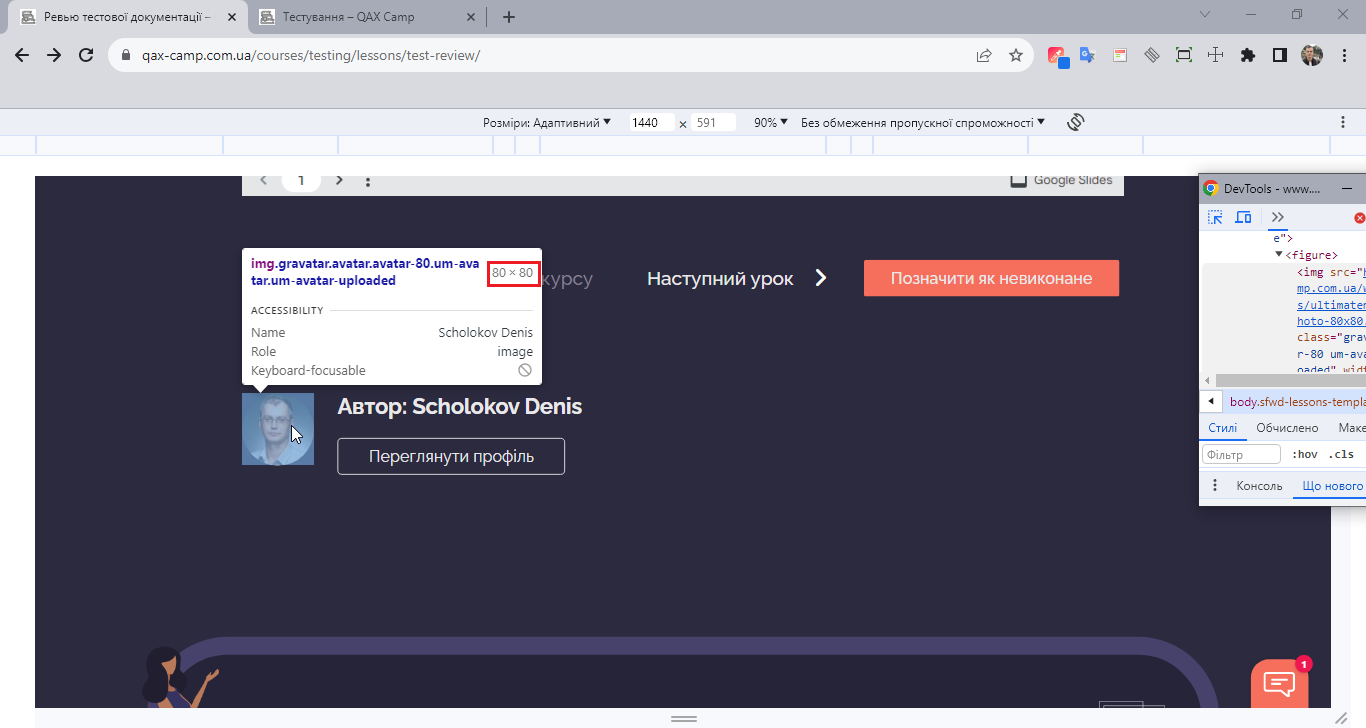Open the DevTools drawer three-dot menu
The image size is (1366, 728).
tap(1215, 486)
